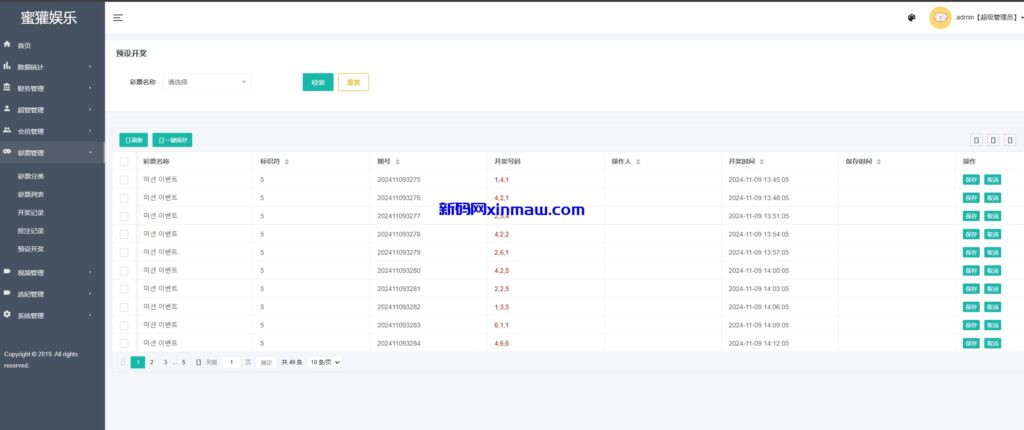Sort table by the 保存时间 column arrows

(878, 161)
